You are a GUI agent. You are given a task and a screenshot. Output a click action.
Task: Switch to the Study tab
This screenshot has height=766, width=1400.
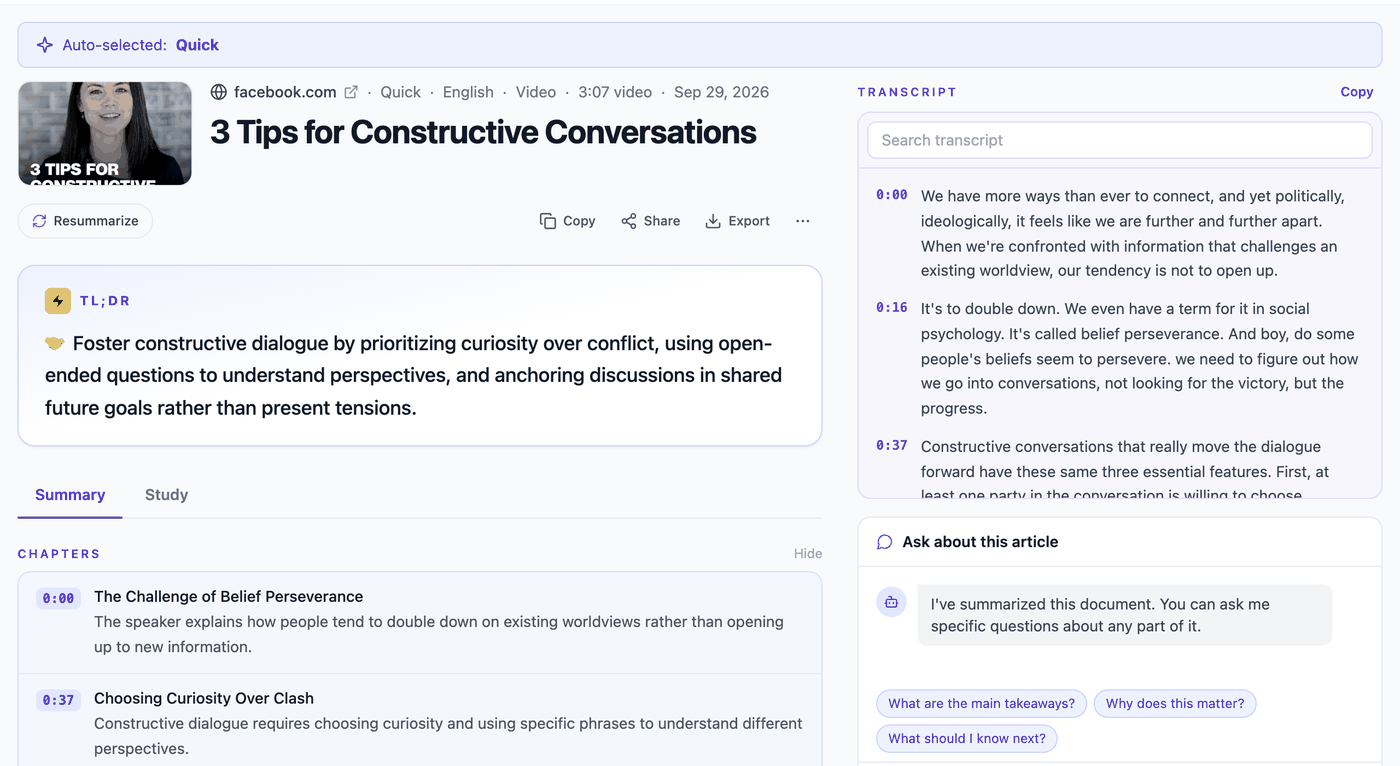pos(166,495)
